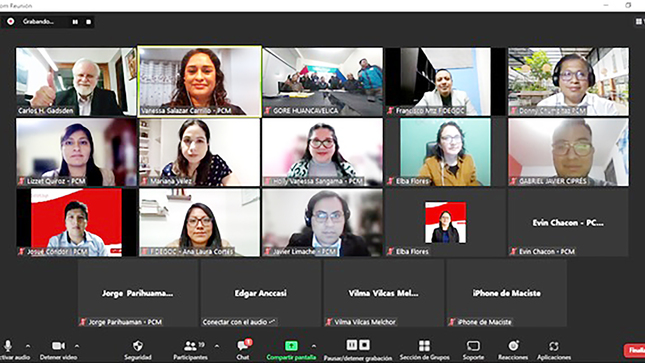Image resolution: width=645 pixels, height=363 pixels.
Task: Pause the recording in bottom toolbar
Action: coord(352,345)
